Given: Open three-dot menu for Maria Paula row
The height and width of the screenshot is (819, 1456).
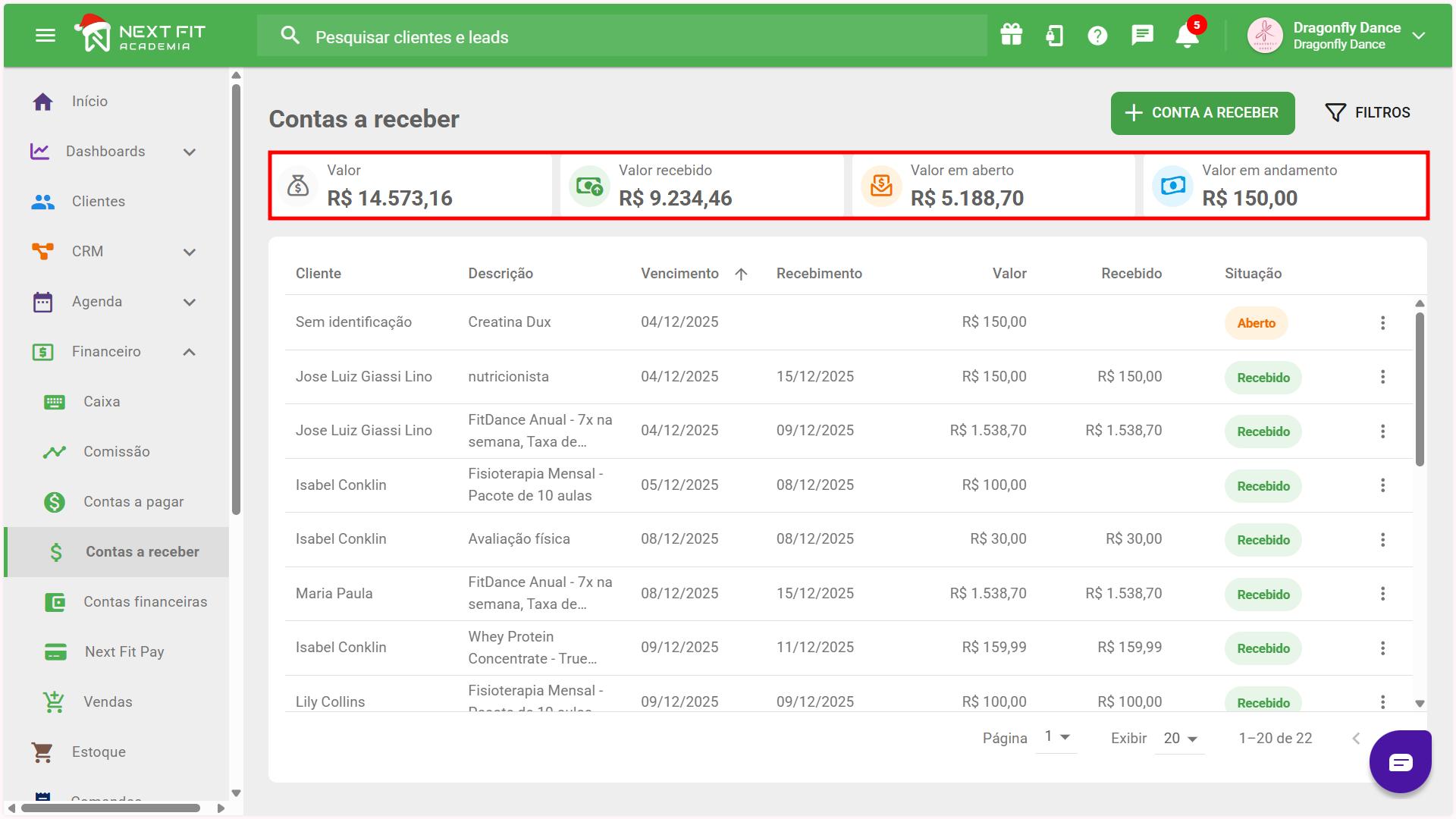Looking at the screenshot, I should [x=1382, y=594].
